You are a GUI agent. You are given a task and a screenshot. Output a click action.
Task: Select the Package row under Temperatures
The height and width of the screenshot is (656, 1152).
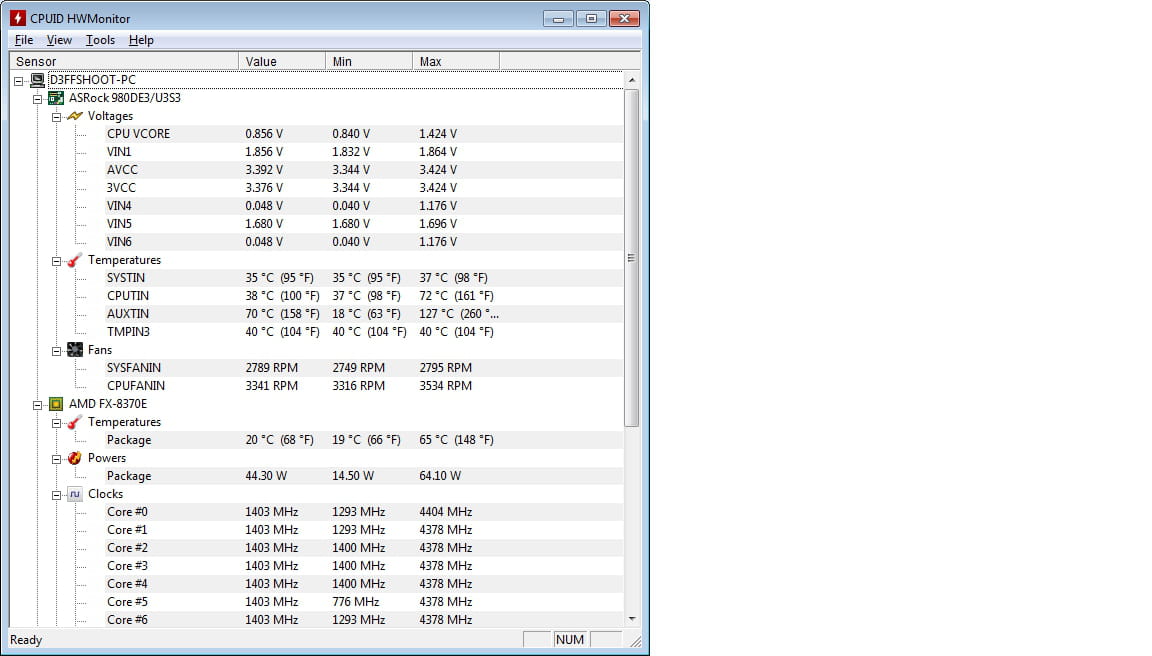coord(364,440)
